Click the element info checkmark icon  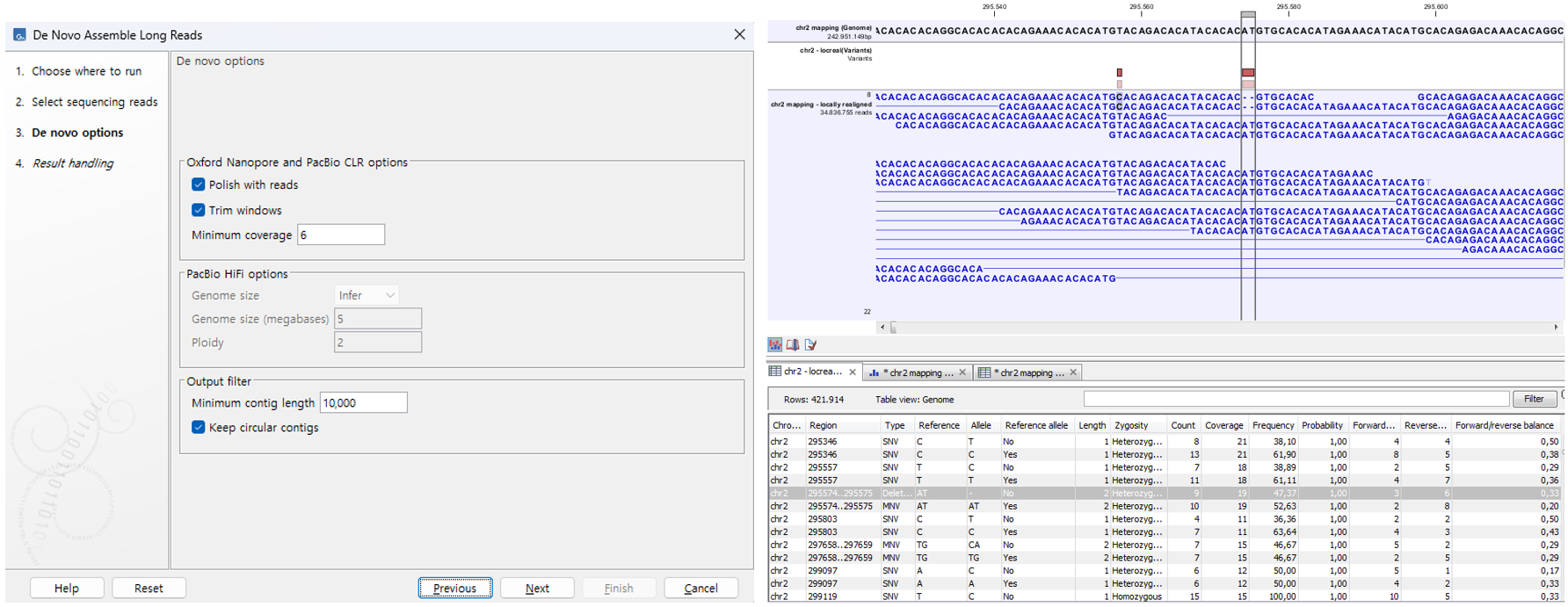[x=810, y=345]
